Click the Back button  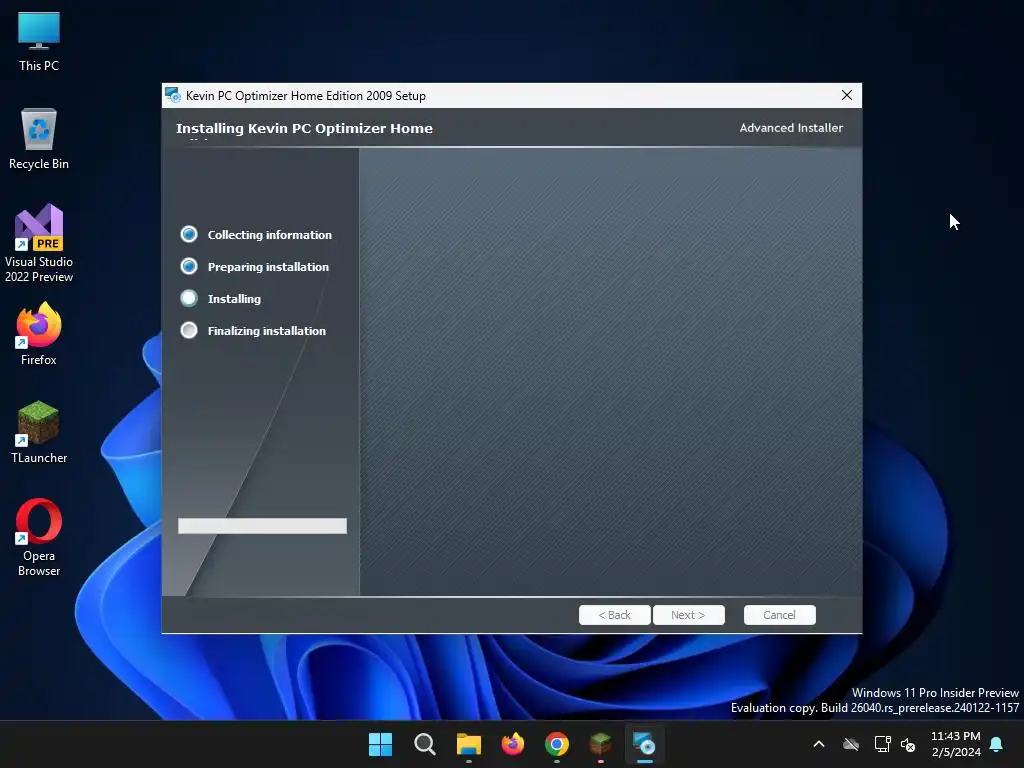615,615
